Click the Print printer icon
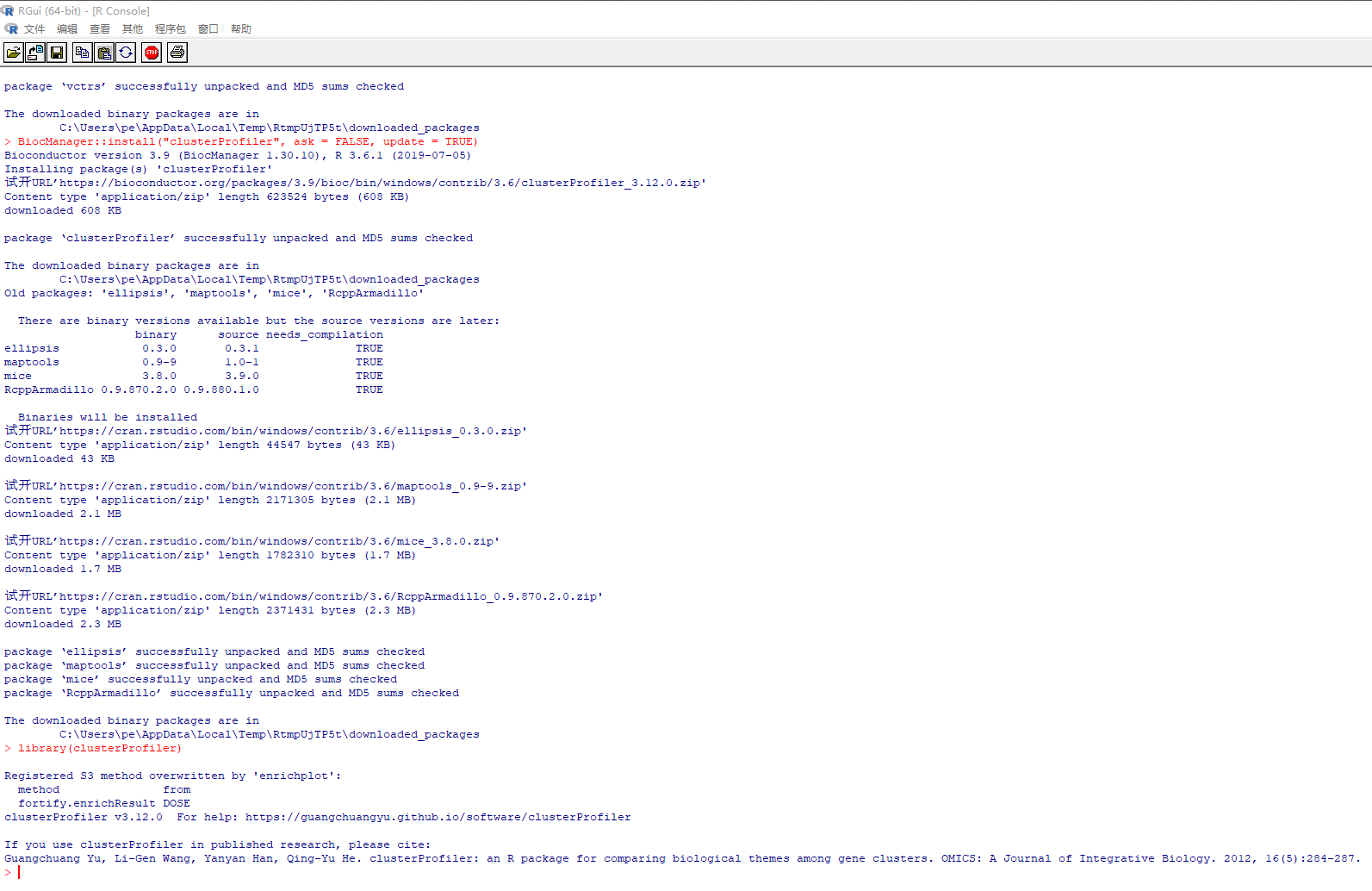 (x=177, y=53)
